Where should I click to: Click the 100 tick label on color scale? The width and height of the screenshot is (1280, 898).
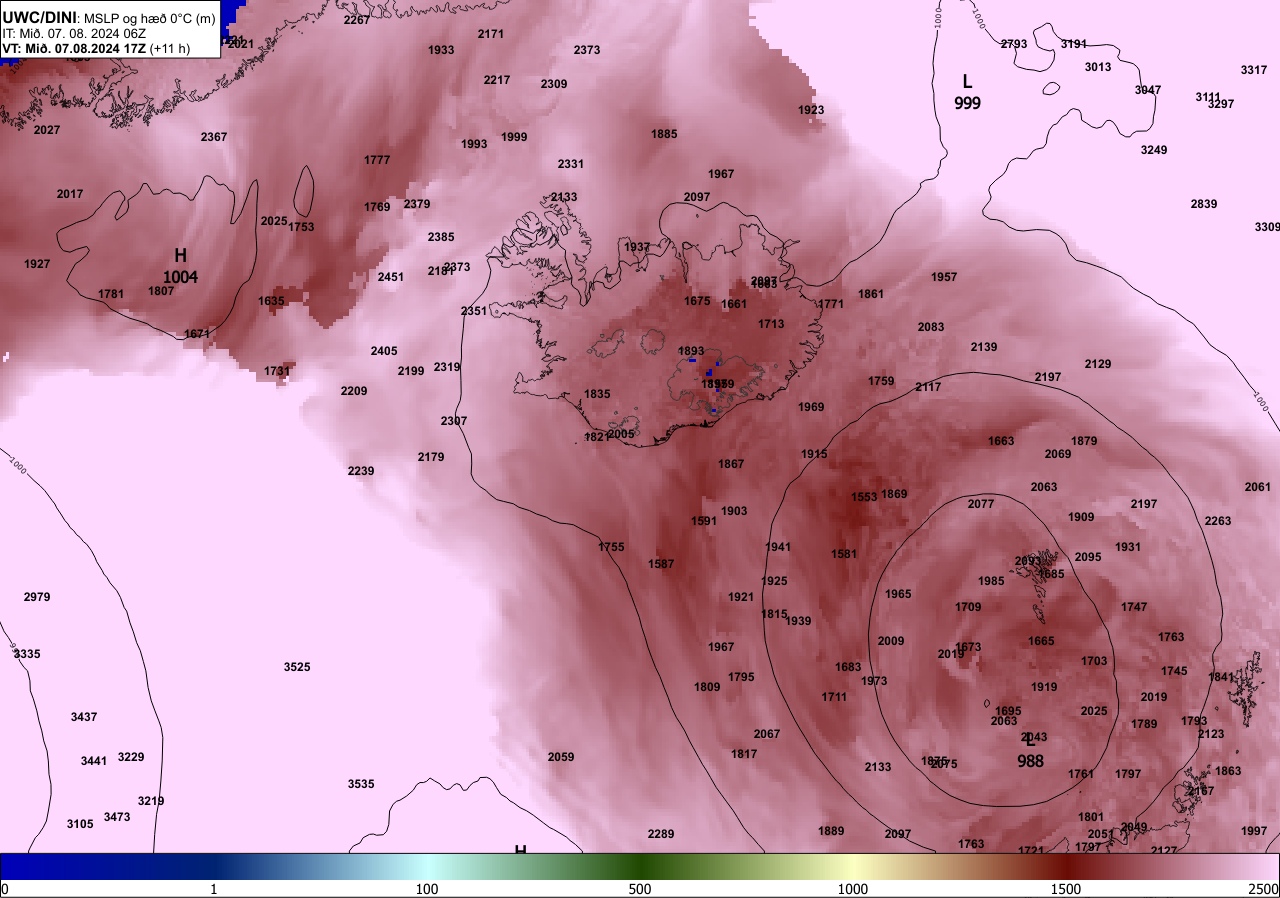coord(427,889)
